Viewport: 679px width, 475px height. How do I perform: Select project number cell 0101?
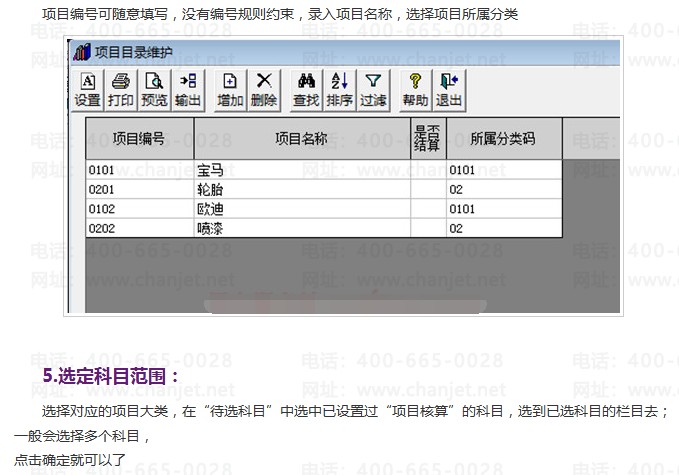pos(139,170)
